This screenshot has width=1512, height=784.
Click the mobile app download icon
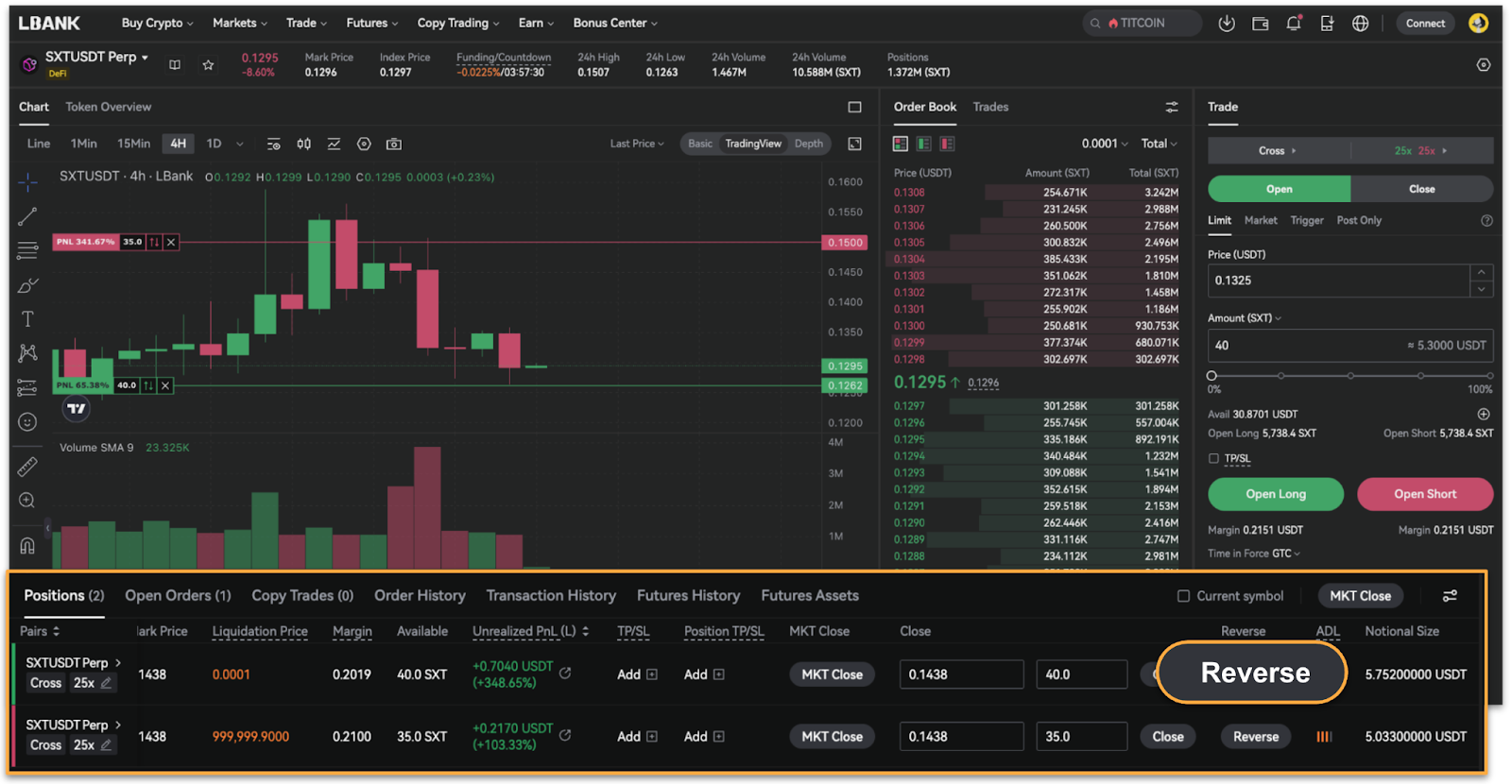click(1327, 24)
